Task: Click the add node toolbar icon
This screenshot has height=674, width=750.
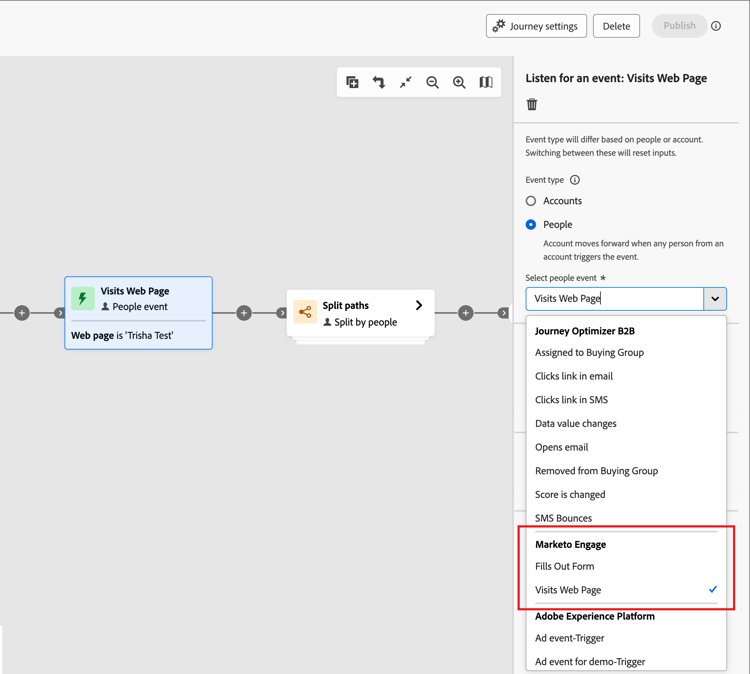Action: [352, 83]
